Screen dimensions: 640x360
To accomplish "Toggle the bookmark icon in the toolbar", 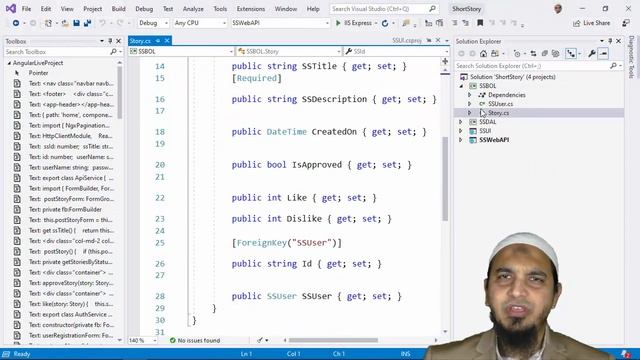I will click(x=480, y=23).
